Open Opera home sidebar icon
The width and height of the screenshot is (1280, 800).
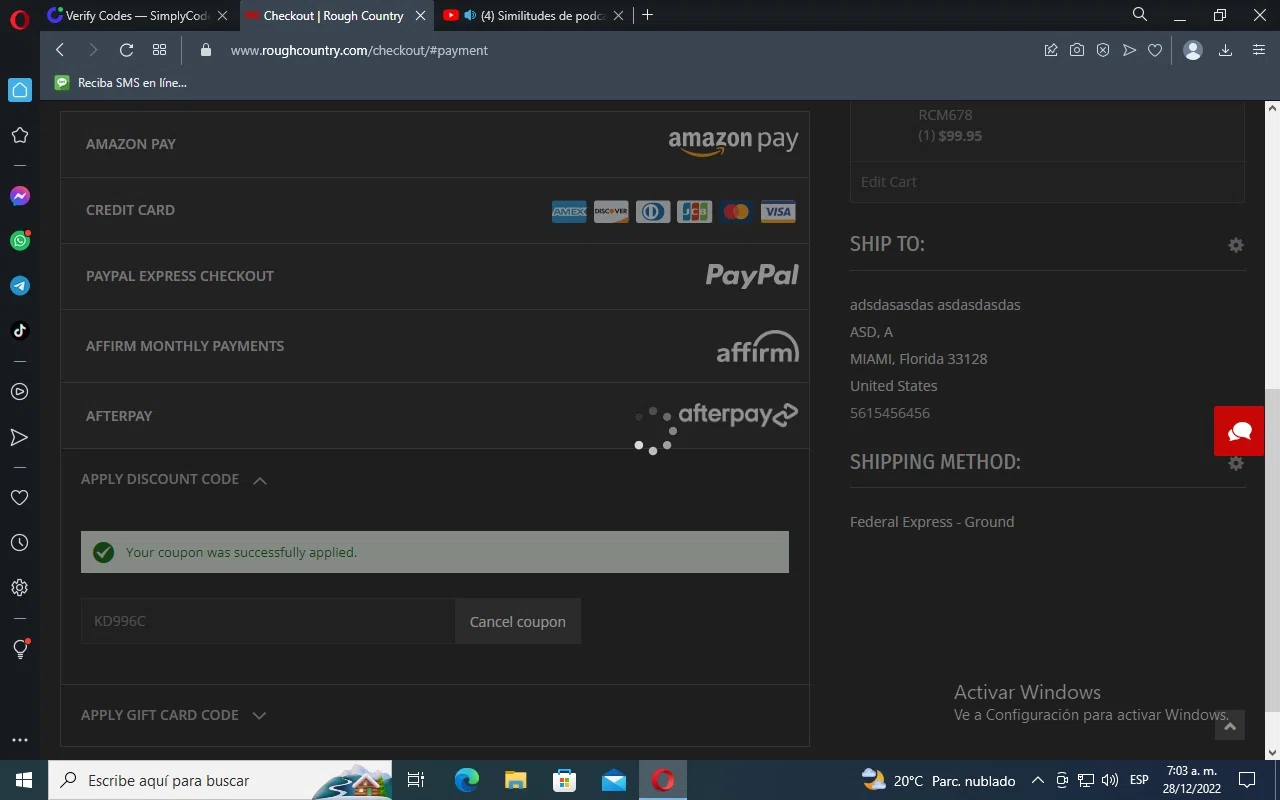(20, 90)
